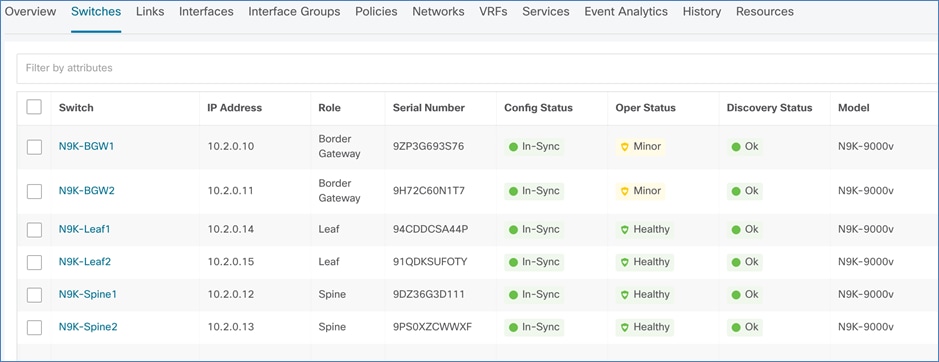Click the Healthy shield icon for N9K-Spine2
939x362 pixels.
tap(625, 327)
